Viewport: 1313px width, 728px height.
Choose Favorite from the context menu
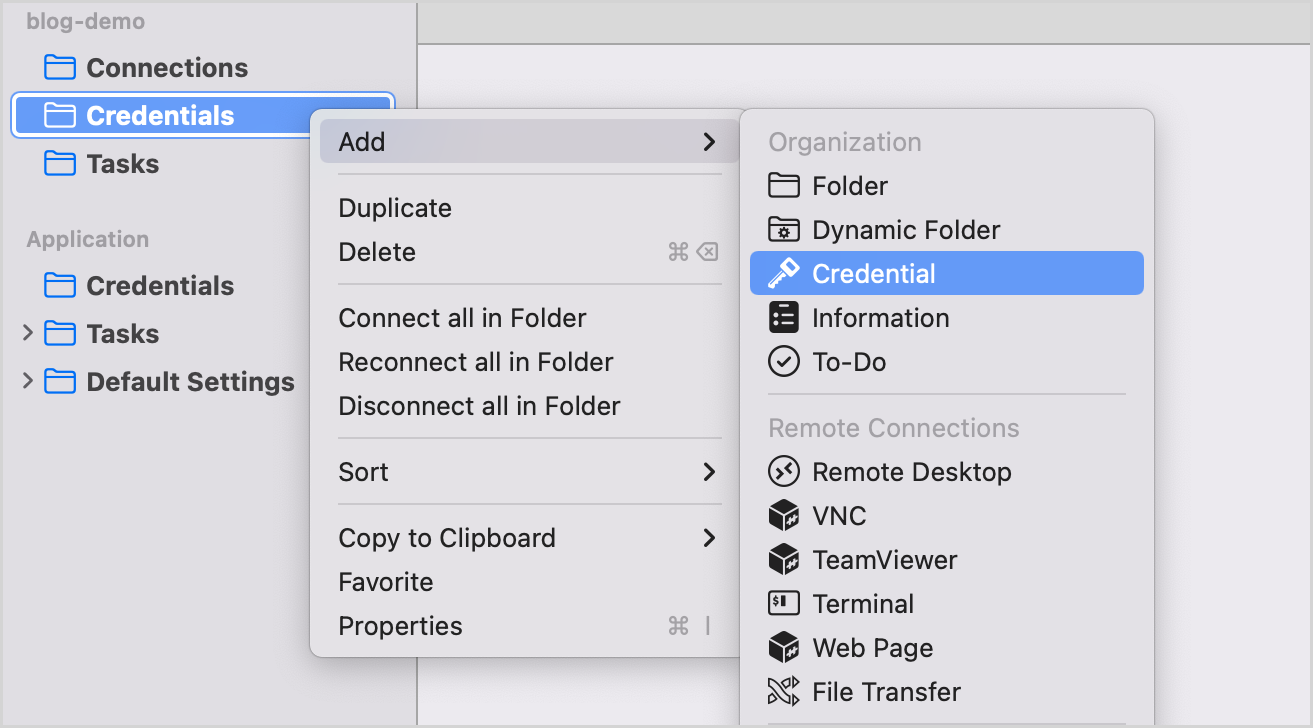(530, 582)
